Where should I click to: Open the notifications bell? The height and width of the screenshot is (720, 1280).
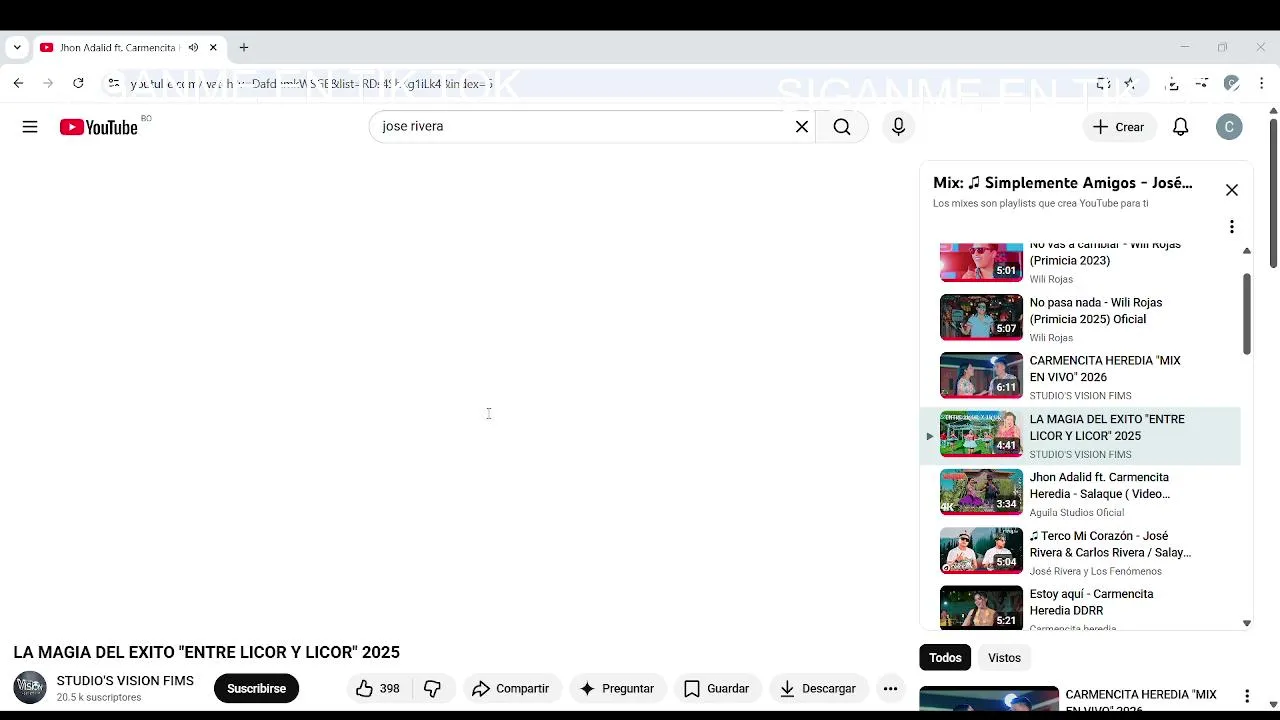1181,127
